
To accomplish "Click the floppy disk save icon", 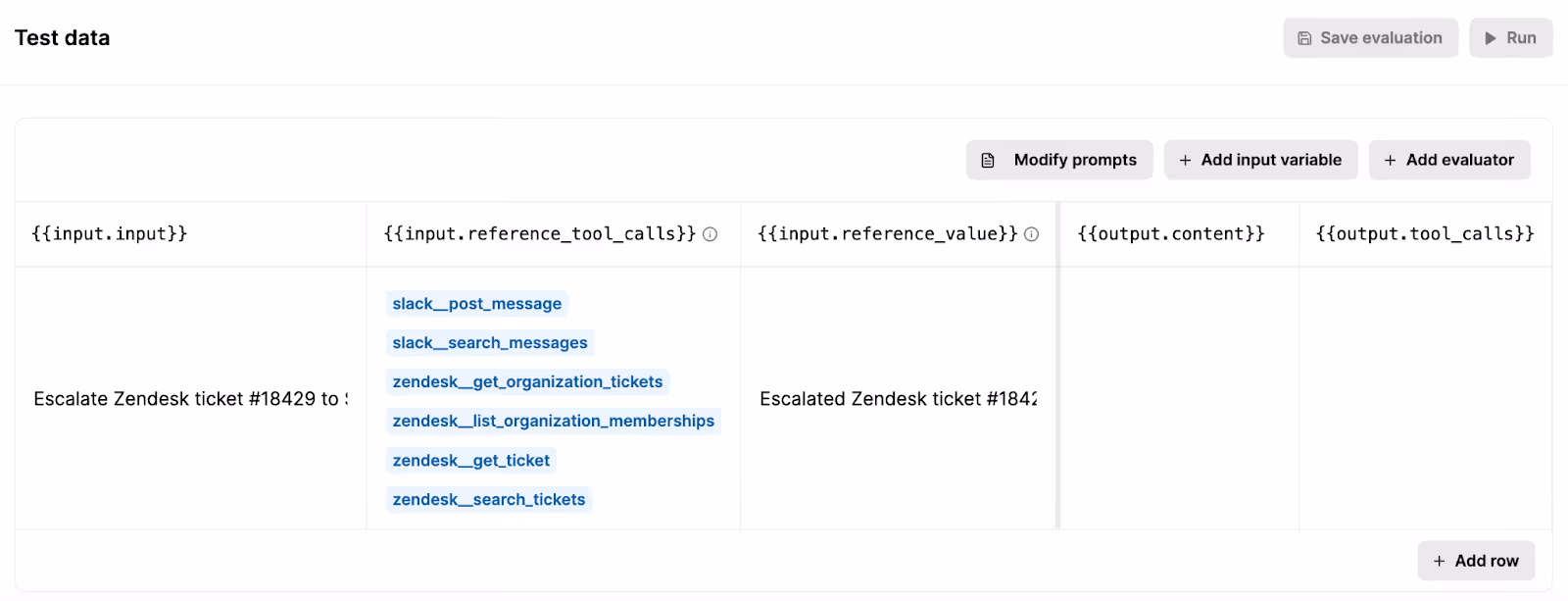I will tap(1304, 38).
